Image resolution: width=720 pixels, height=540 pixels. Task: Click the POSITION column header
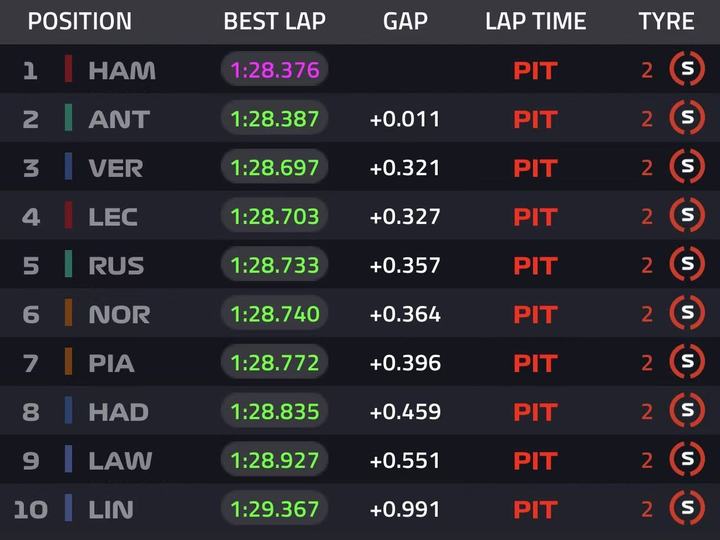[80, 22]
